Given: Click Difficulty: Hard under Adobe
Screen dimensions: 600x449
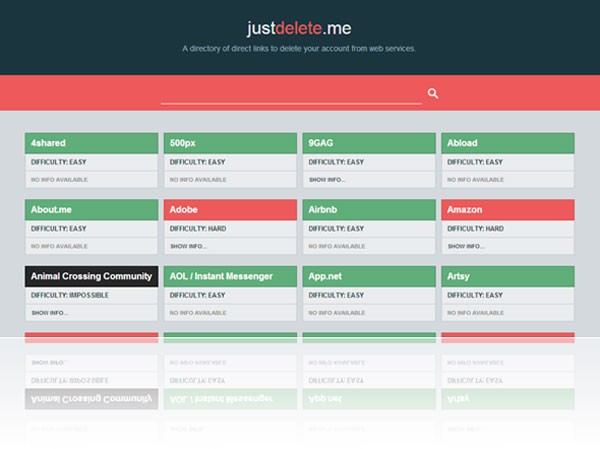Looking at the screenshot, I should pos(198,229).
